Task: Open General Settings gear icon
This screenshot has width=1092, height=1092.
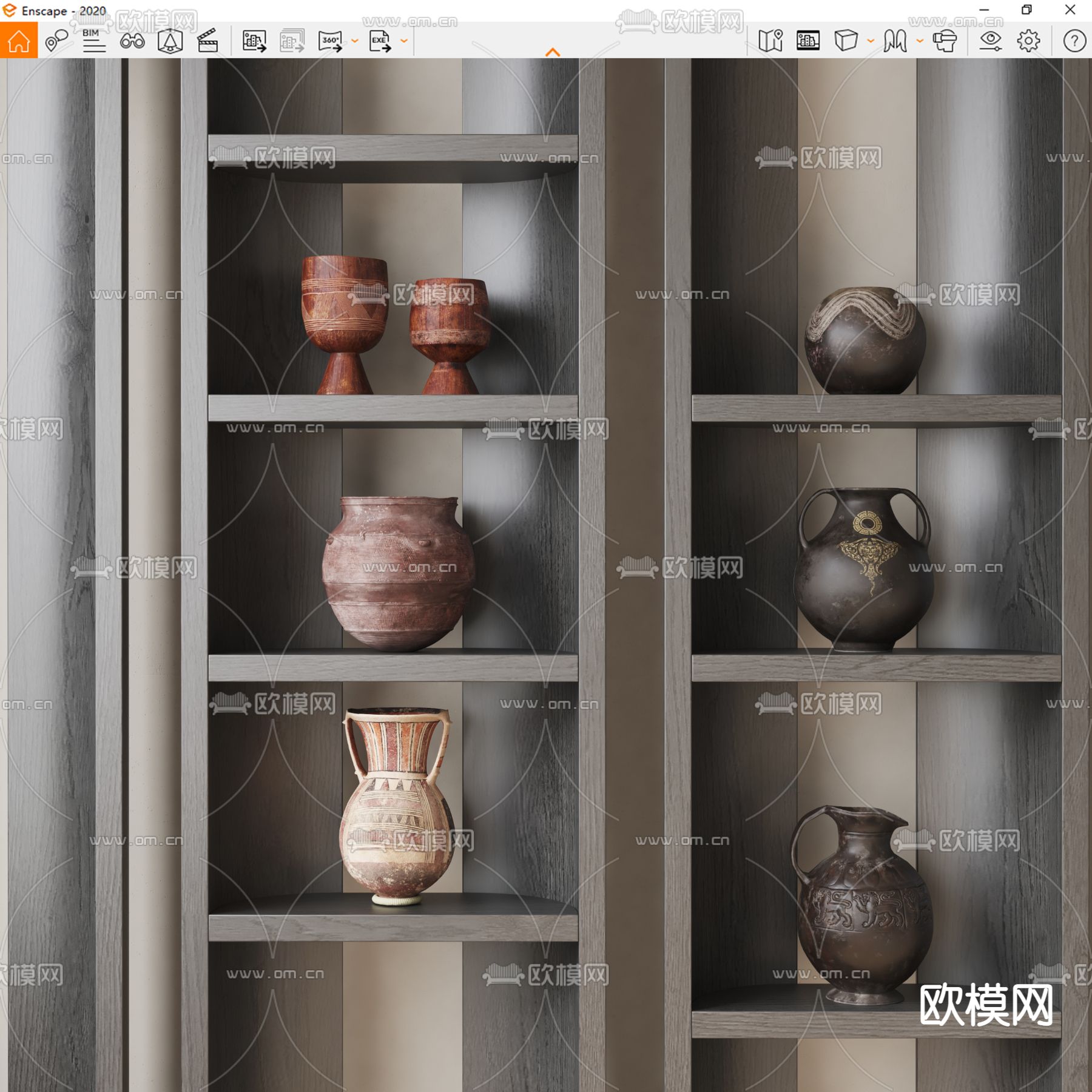Action: point(1028,41)
